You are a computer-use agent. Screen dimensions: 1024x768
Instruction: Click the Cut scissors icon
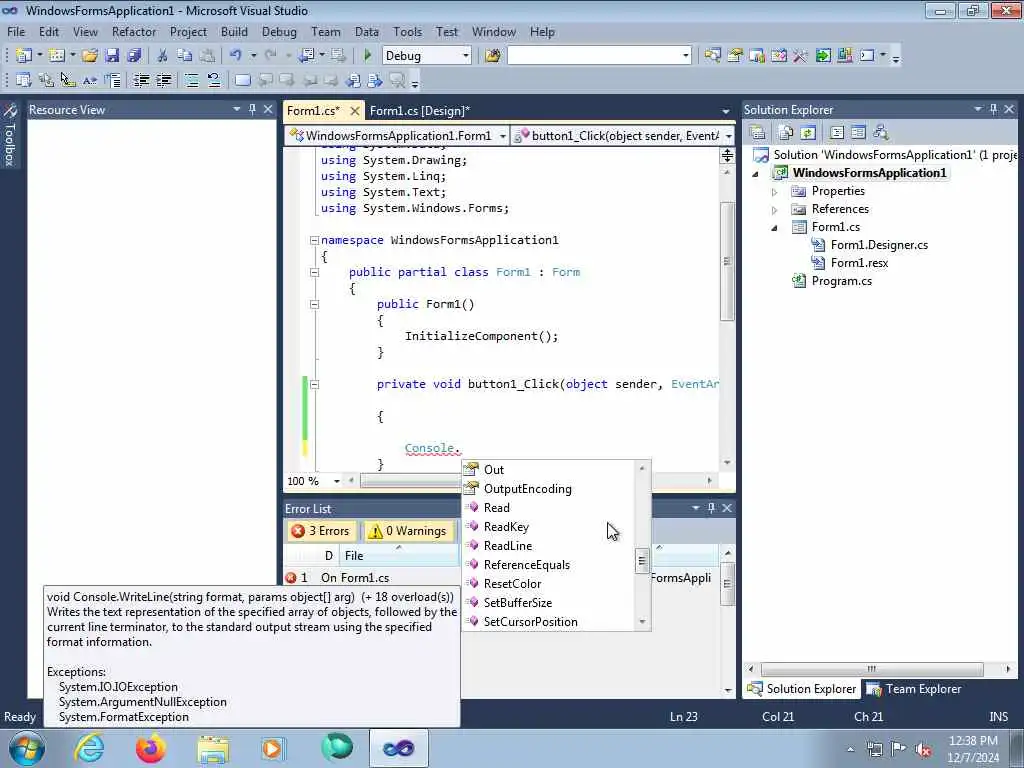point(162,56)
